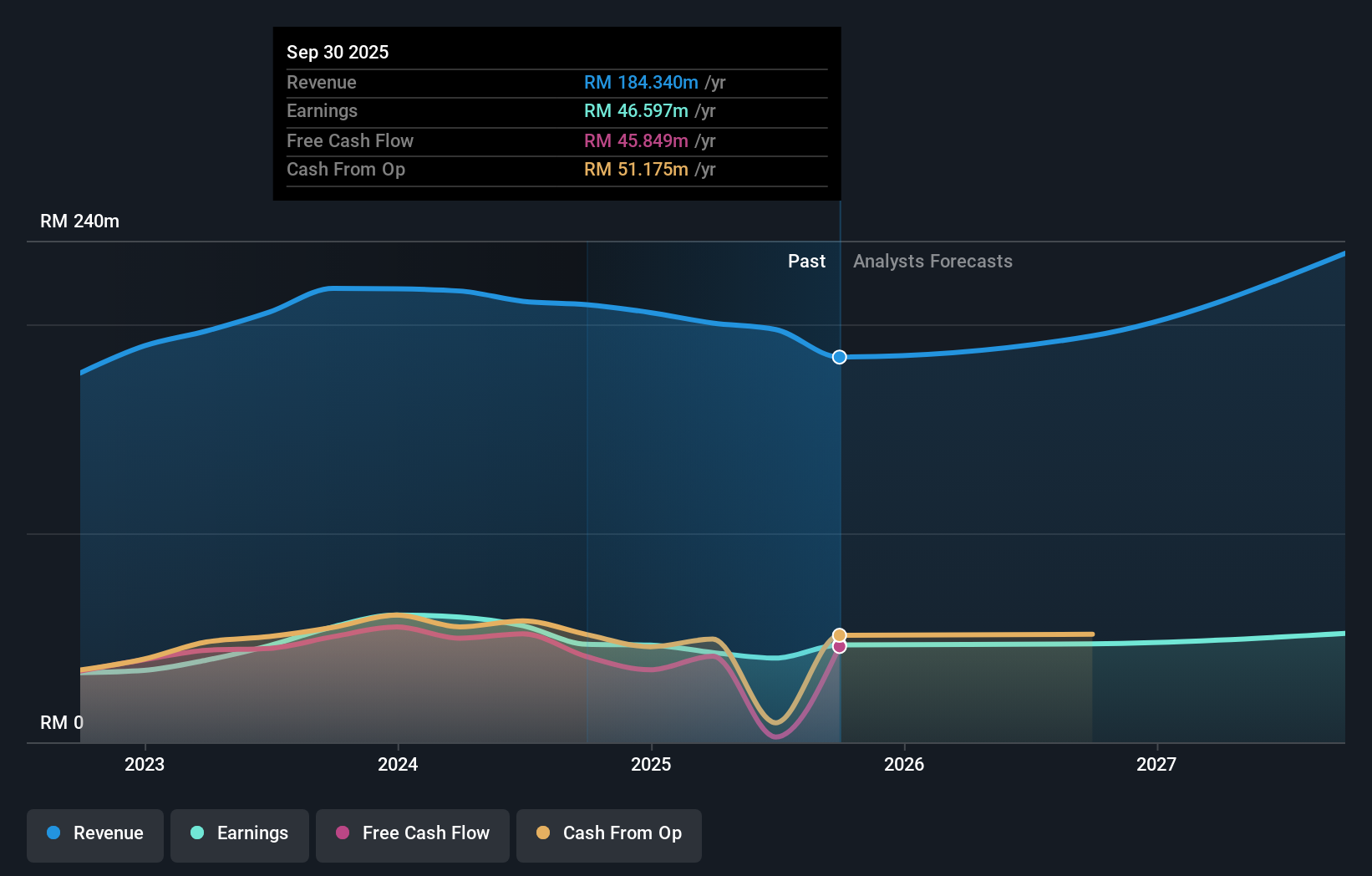Screen dimensions: 1372x876
Task: Expand the Free Cash Flow legend entry
Action: pos(412,833)
